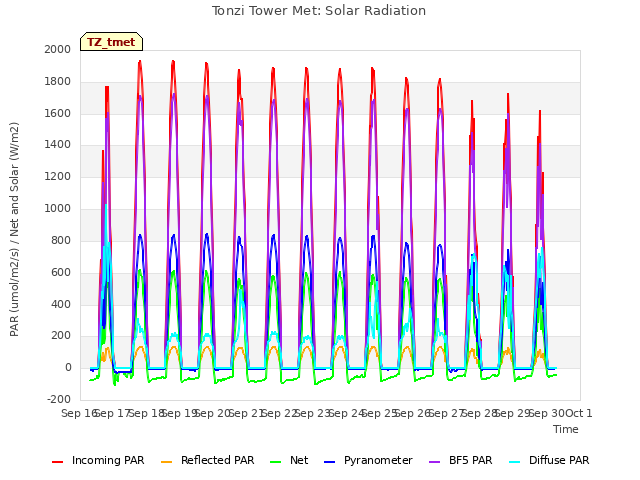Click the 1600 y-axis tick label
640x480 pixels.
pos(58,113)
